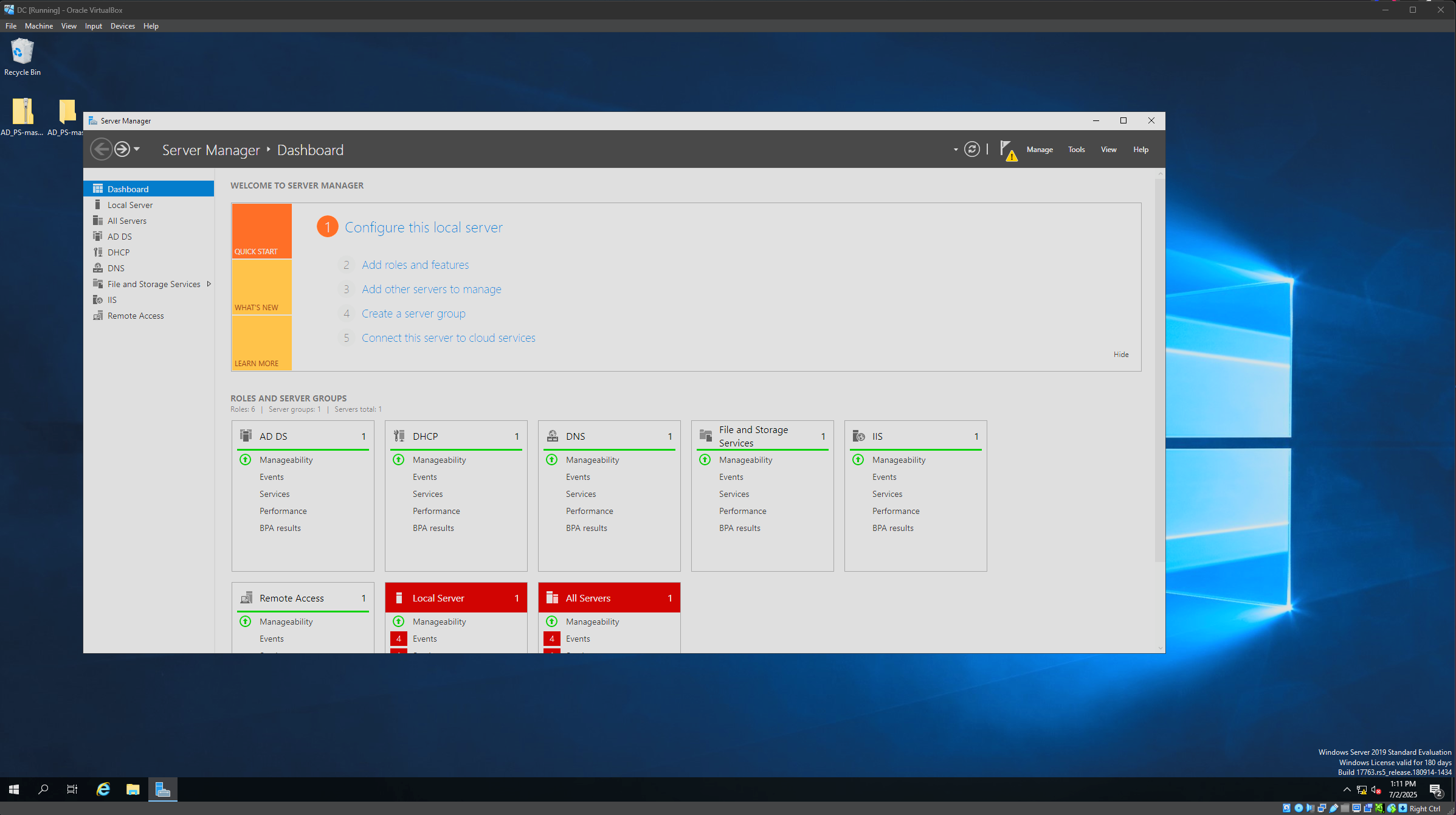Click the DHCP tile header icon

pyautogui.click(x=399, y=435)
